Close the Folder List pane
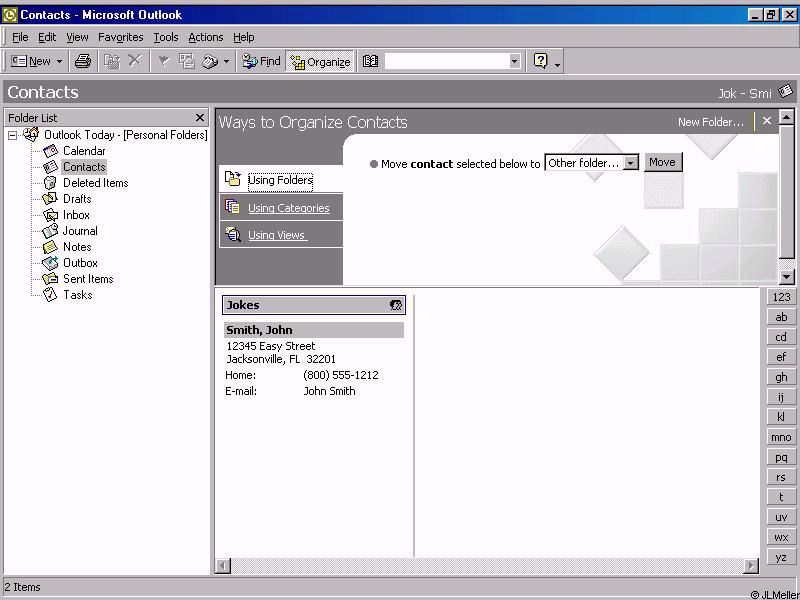Image resolution: width=800 pixels, height=600 pixels. [200, 118]
